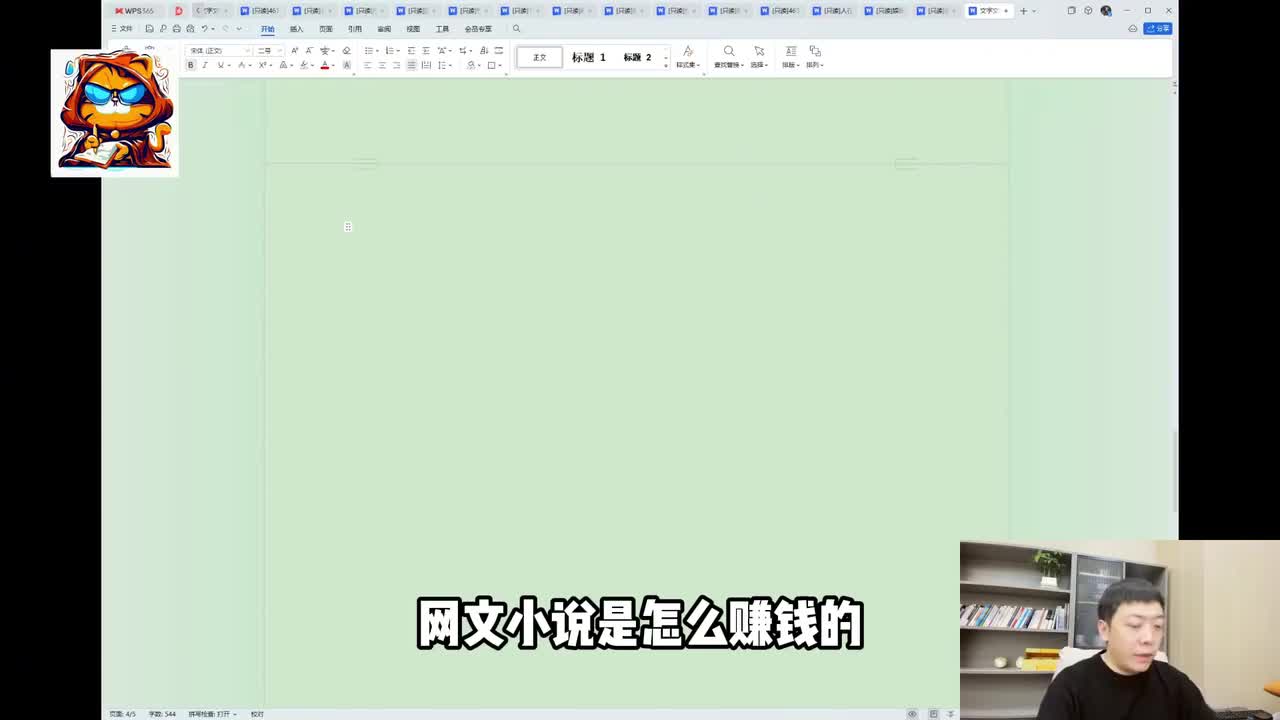Click the blue 分享 share button

click(1157, 29)
